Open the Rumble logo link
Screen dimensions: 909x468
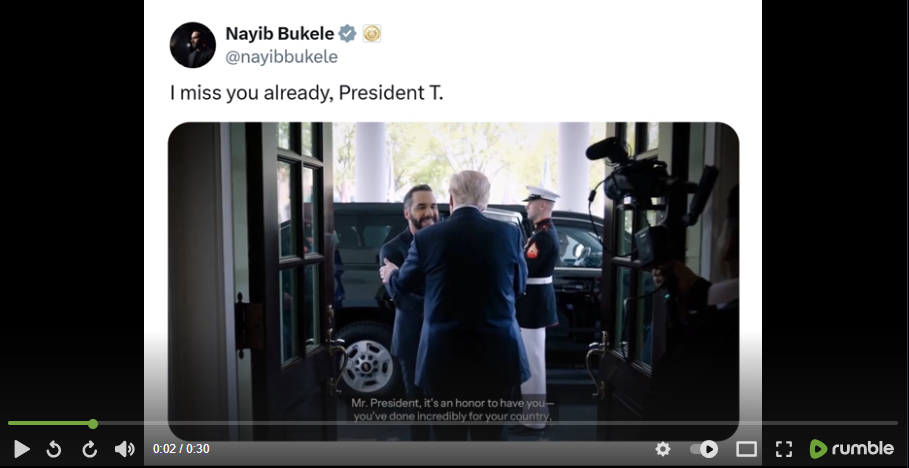click(x=852, y=448)
